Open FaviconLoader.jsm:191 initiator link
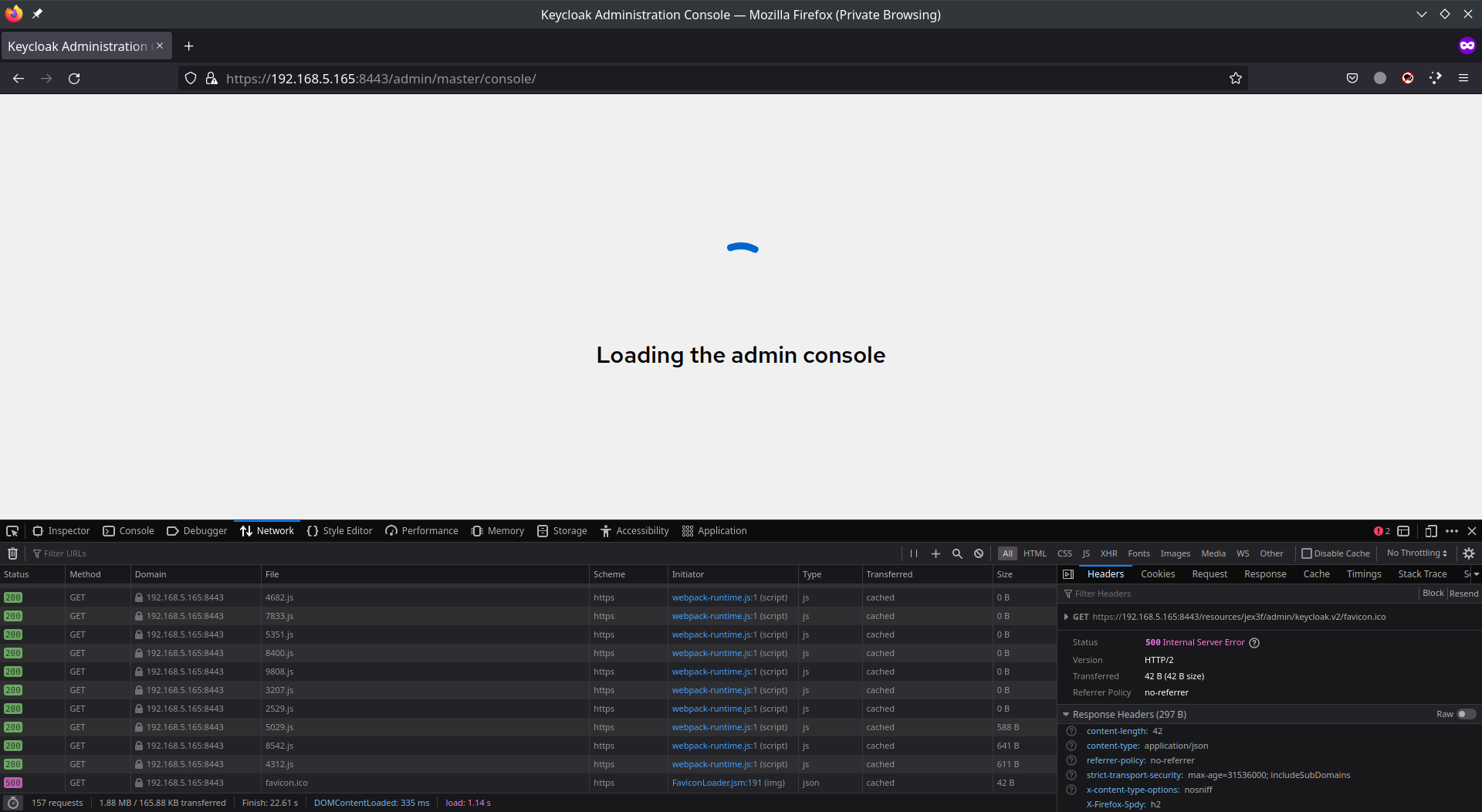The height and width of the screenshot is (812, 1482). click(x=716, y=783)
